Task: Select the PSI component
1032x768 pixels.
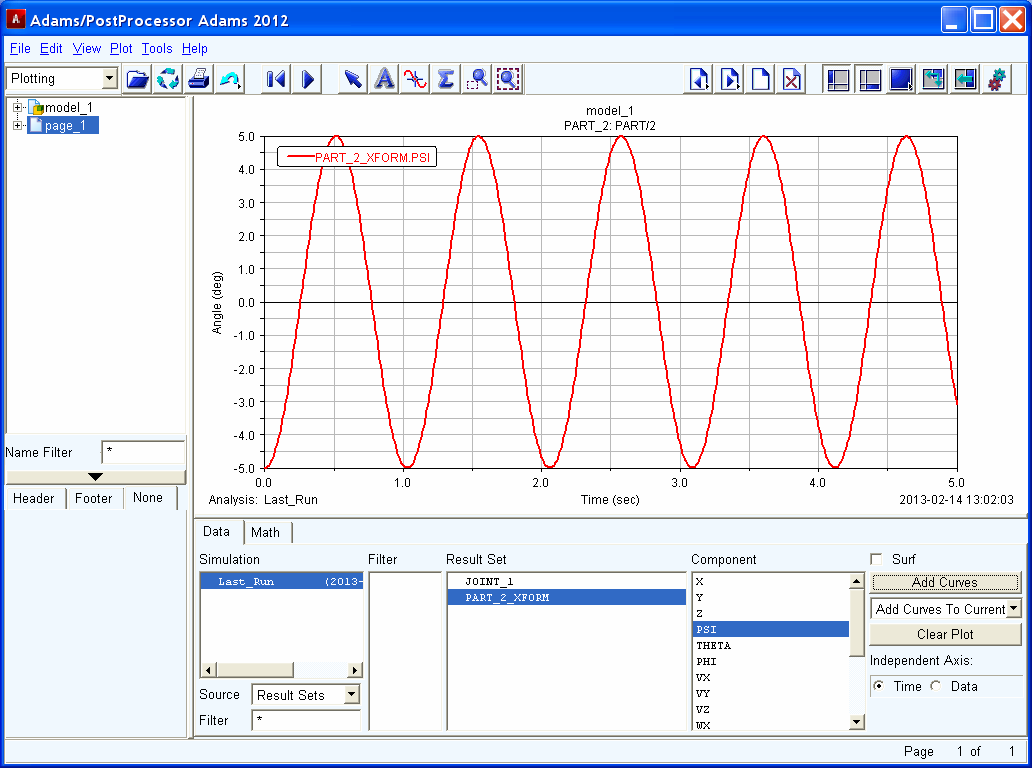Action: 771,629
